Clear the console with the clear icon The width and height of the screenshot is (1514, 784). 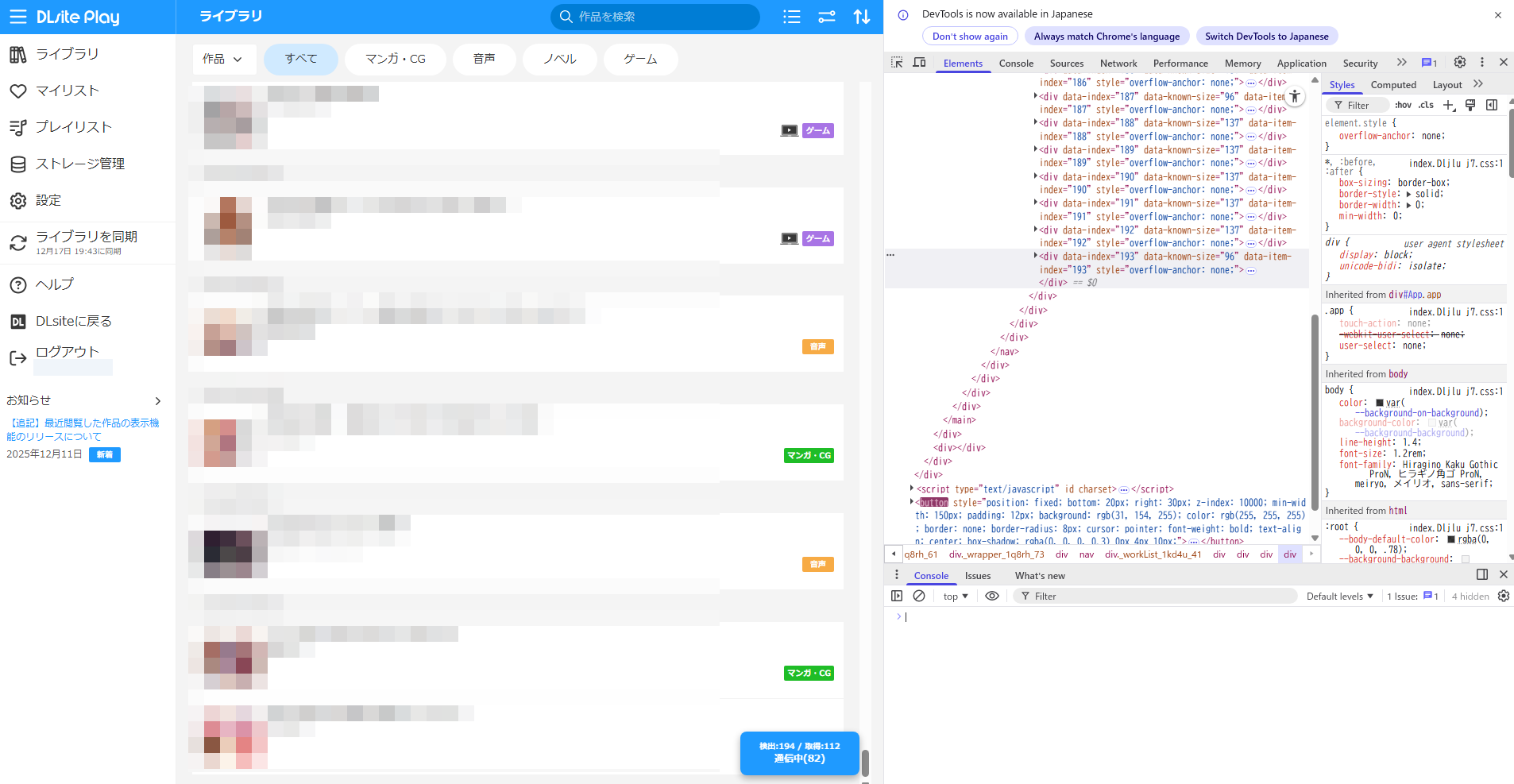tap(919, 596)
